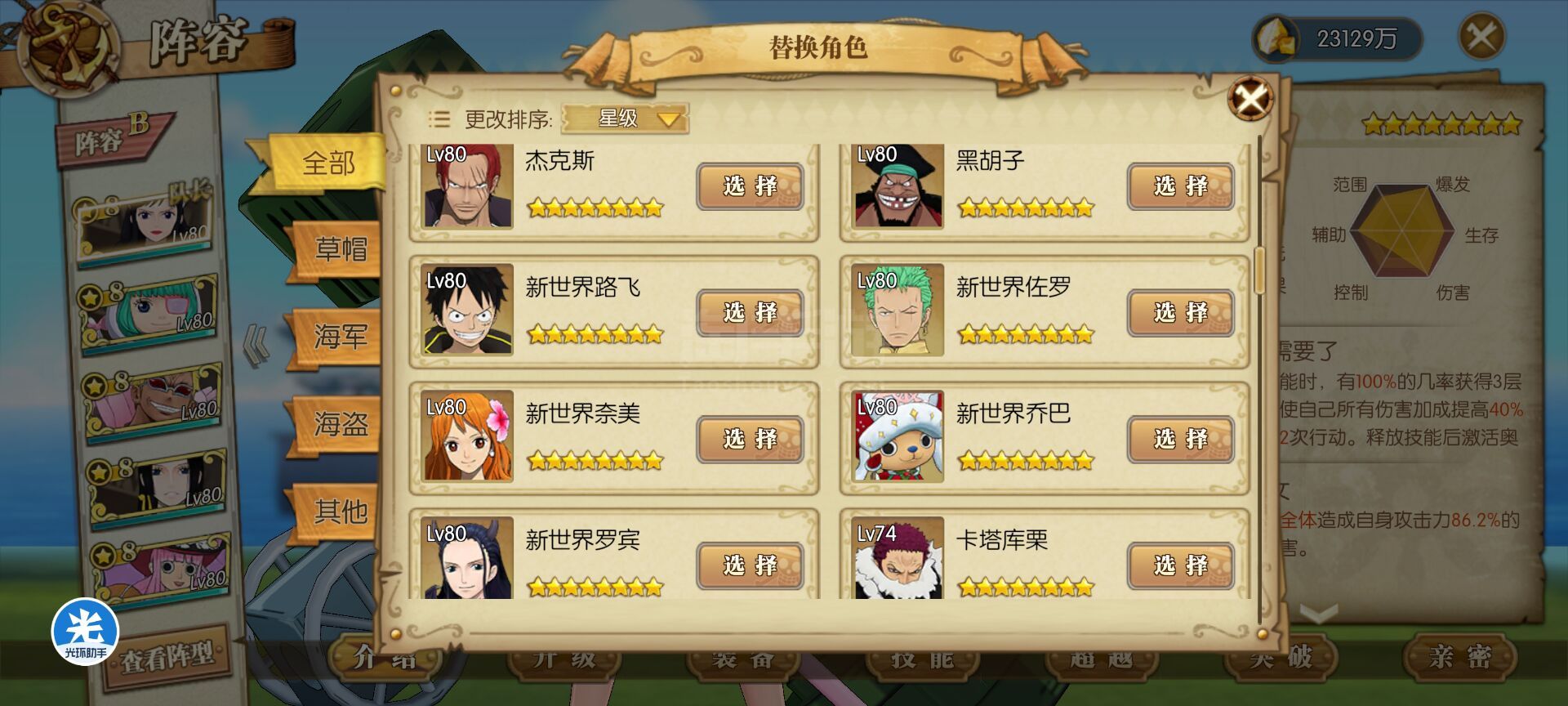This screenshot has width=1568, height=706.
Task: Click the character list scrollbar handle
Action: coord(1260,270)
